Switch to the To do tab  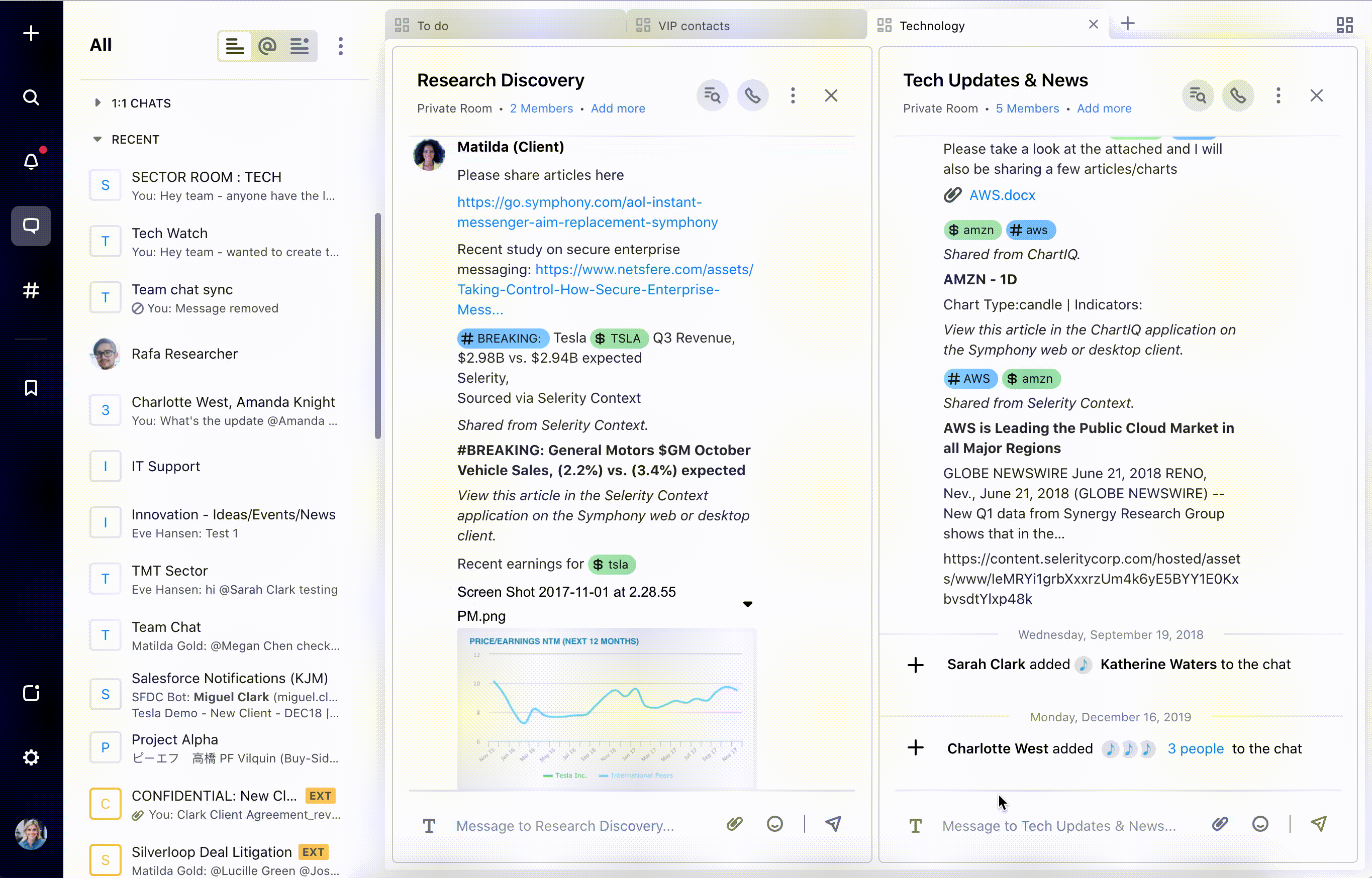(432, 26)
